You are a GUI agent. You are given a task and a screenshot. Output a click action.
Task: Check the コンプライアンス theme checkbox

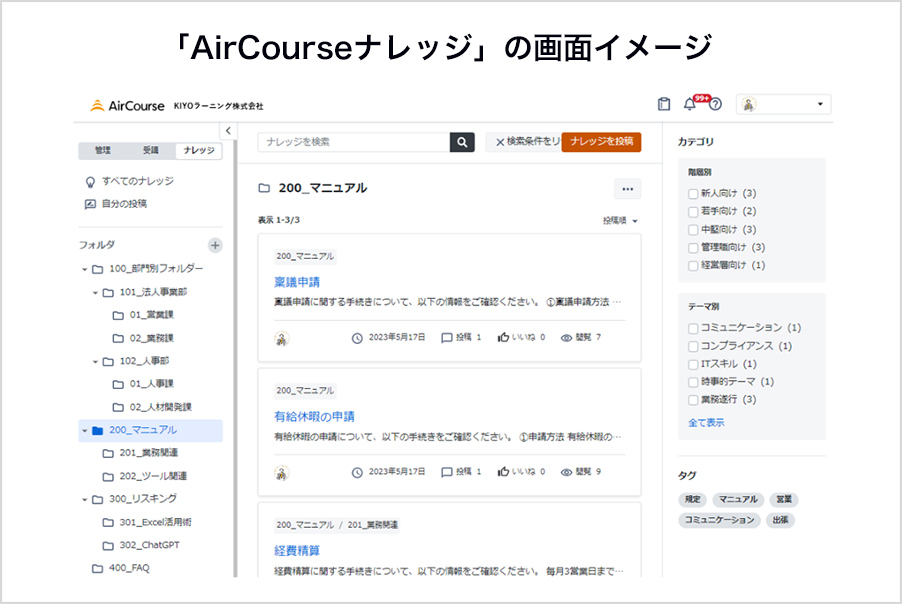point(693,346)
